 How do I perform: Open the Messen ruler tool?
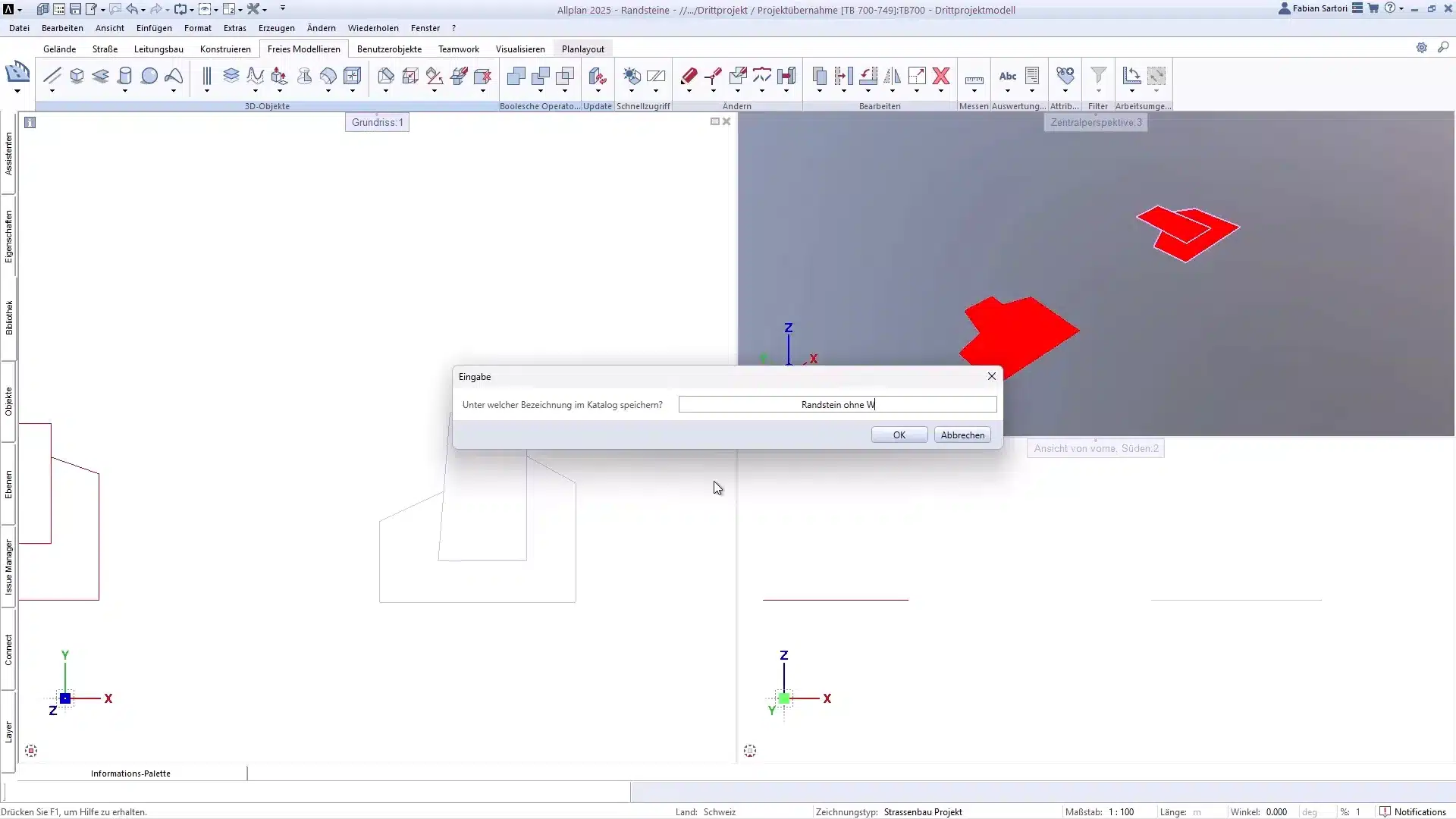click(975, 78)
